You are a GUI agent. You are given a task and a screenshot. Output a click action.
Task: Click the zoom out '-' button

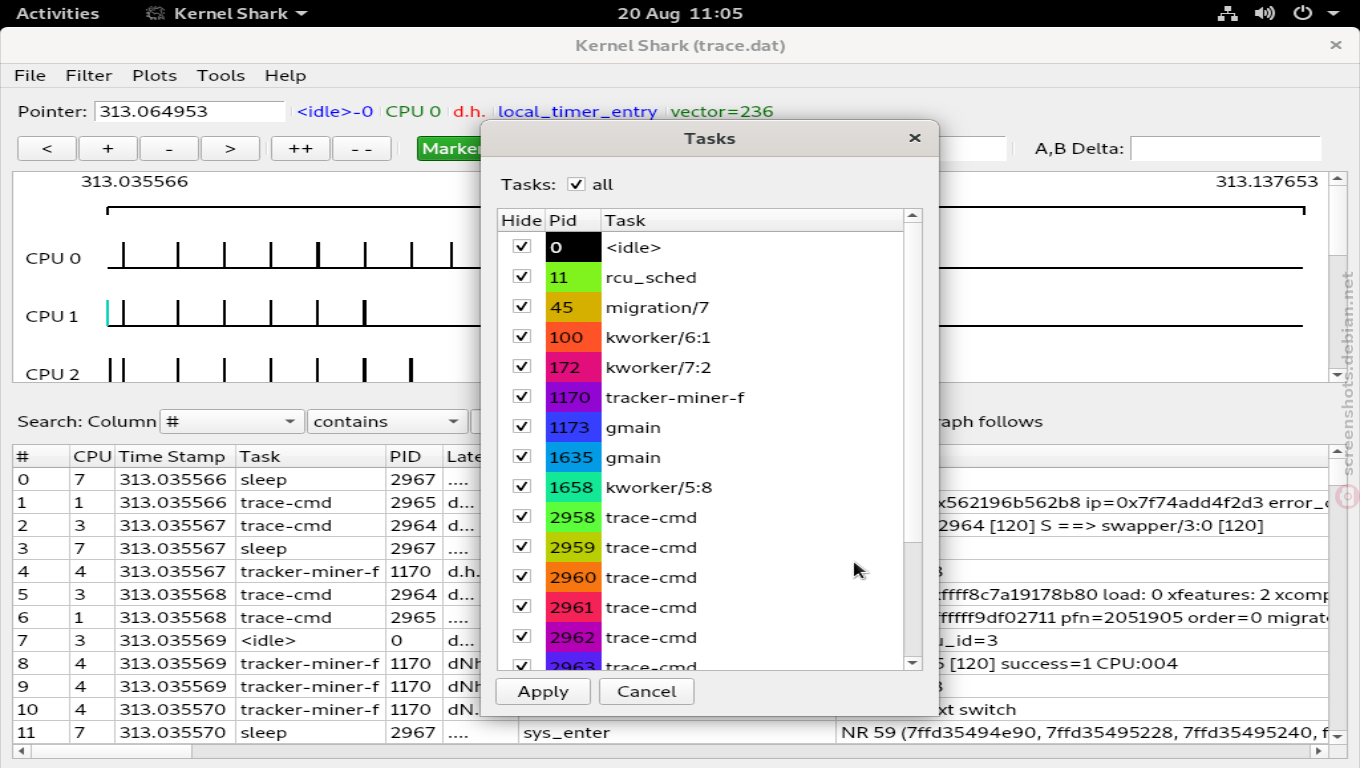coord(169,148)
